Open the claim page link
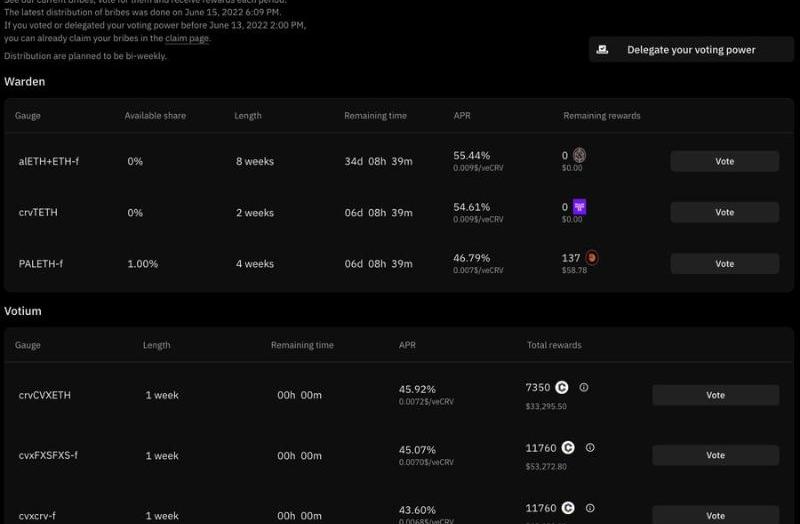The image size is (800, 524). 185,37
